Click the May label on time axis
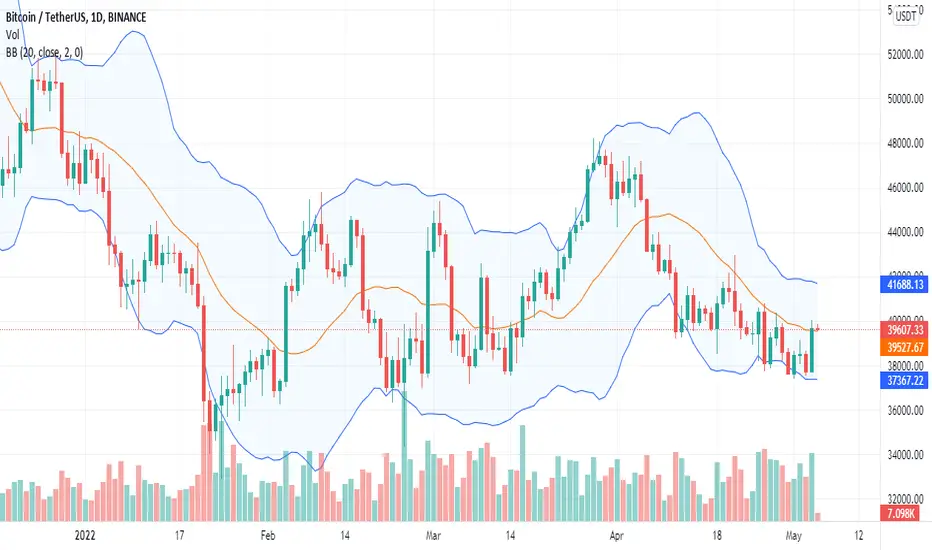This screenshot has height=550, width=932. coord(794,536)
